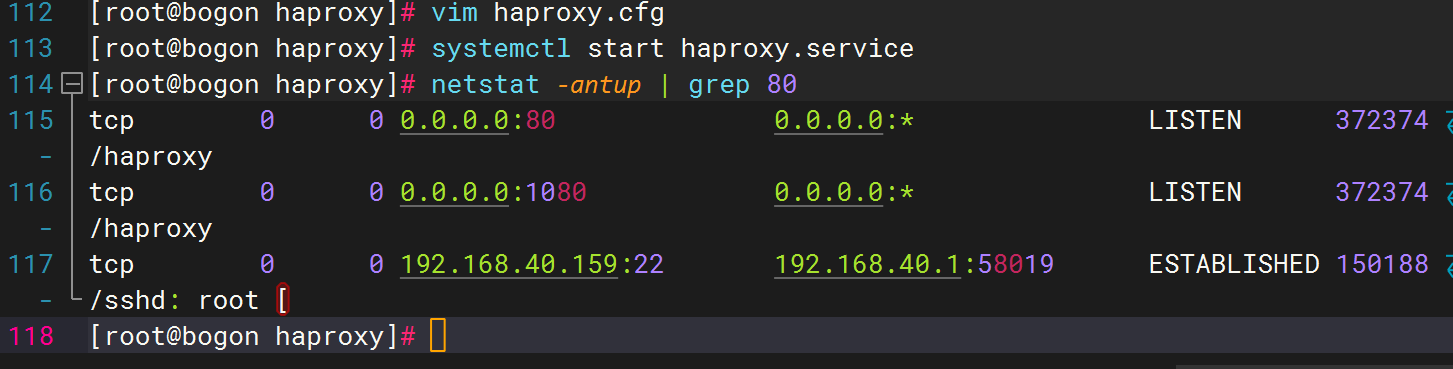1453x369 pixels.
Task: Click the port number 58019
Action: click(1016, 265)
